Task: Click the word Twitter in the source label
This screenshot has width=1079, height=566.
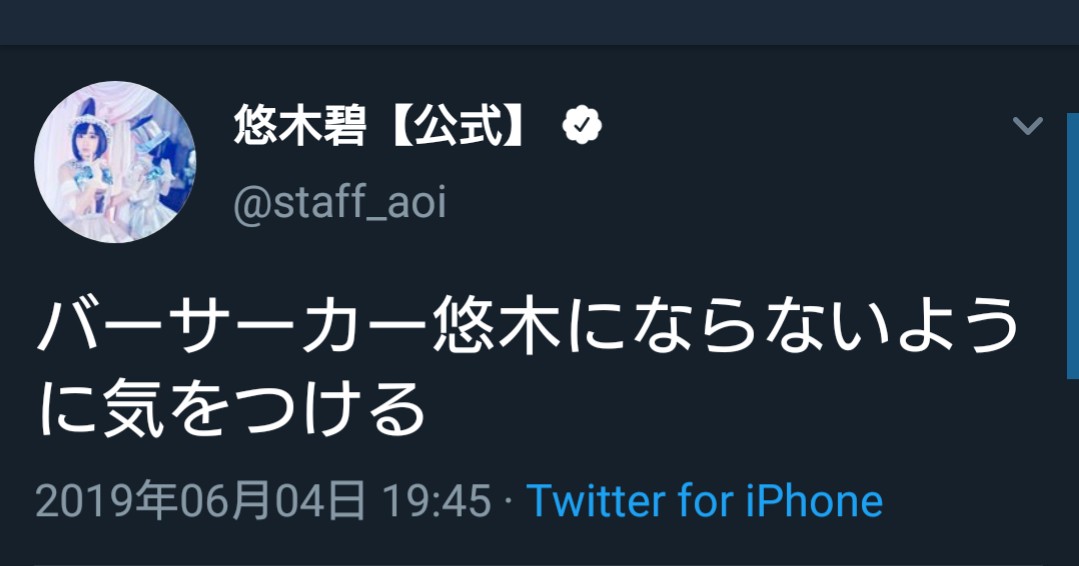Action: (x=590, y=500)
